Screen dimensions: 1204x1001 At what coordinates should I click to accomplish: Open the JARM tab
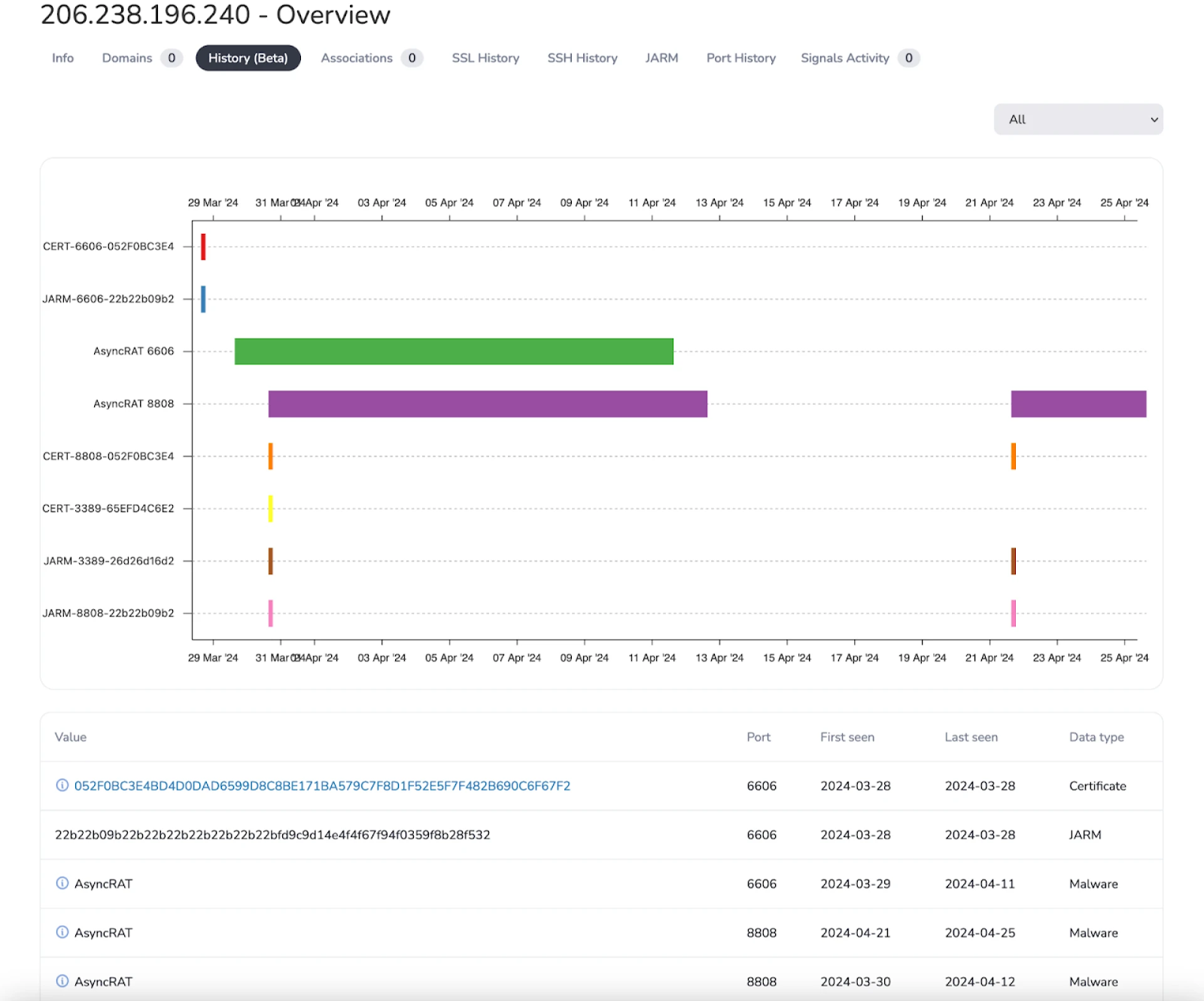pyautogui.click(x=661, y=58)
